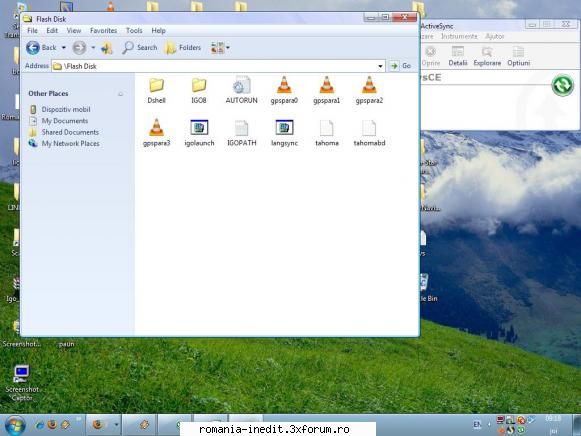The image size is (581, 436).
Task: Select the tahomabd file icon
Action: (369, 132)
